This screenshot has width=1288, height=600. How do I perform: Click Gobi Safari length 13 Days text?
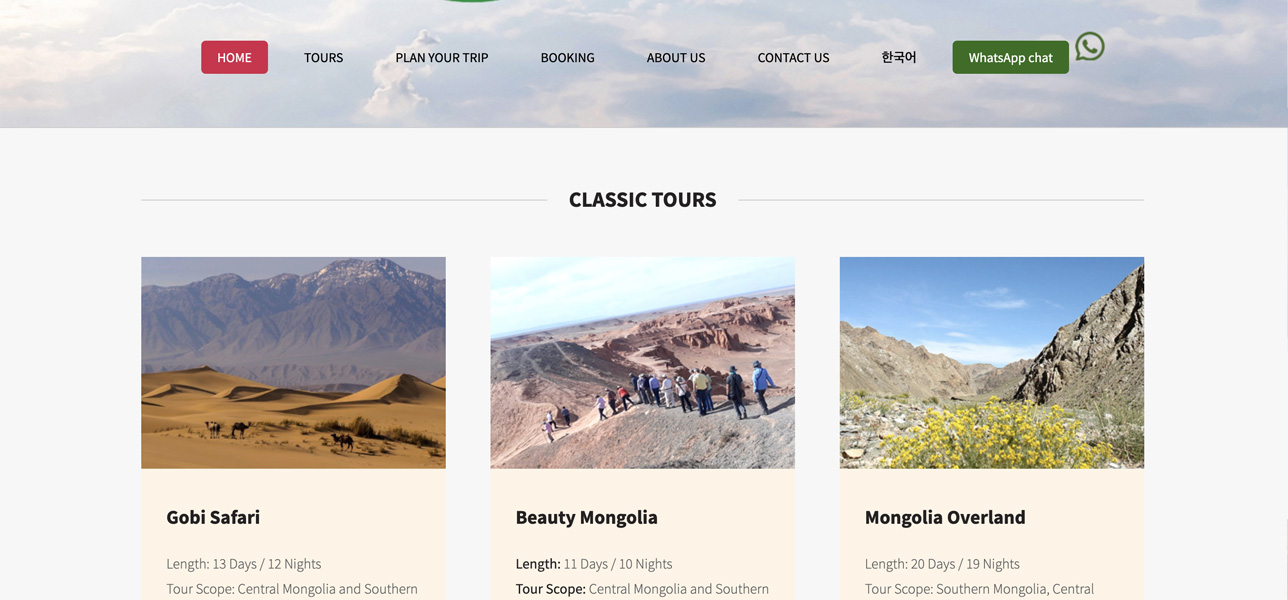coord(243,563)
